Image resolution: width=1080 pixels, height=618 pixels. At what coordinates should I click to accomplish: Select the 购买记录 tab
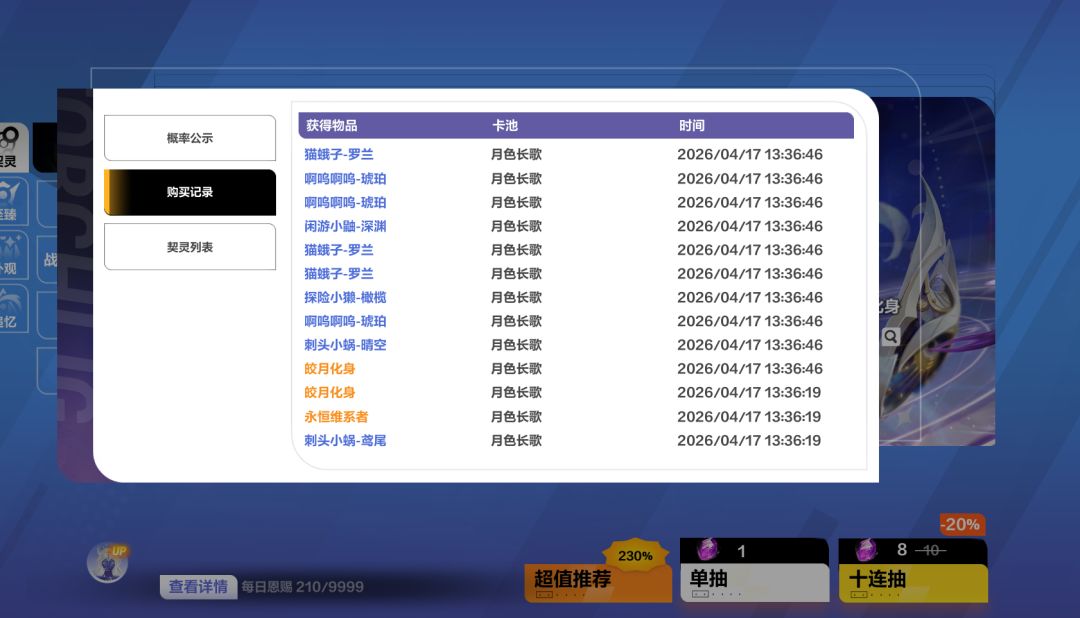189,192
